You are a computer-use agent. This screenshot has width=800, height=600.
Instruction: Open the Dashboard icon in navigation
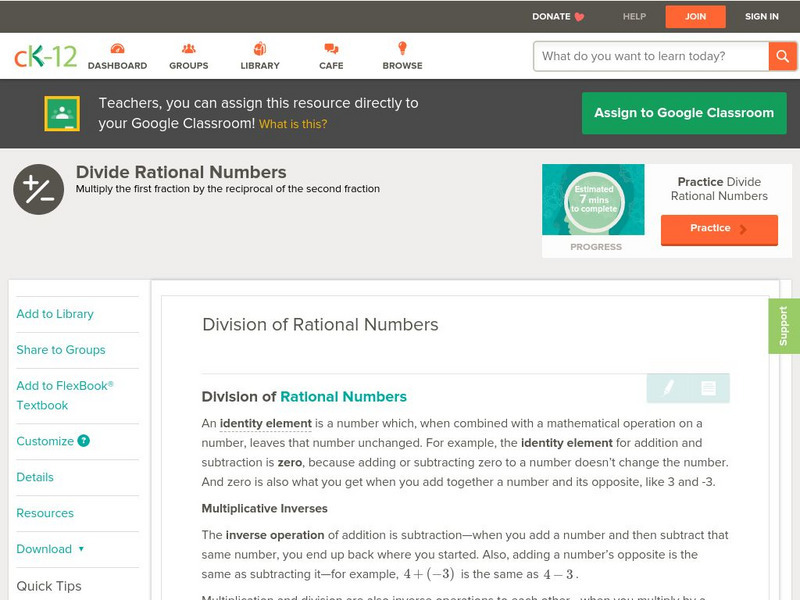[117, 49]
